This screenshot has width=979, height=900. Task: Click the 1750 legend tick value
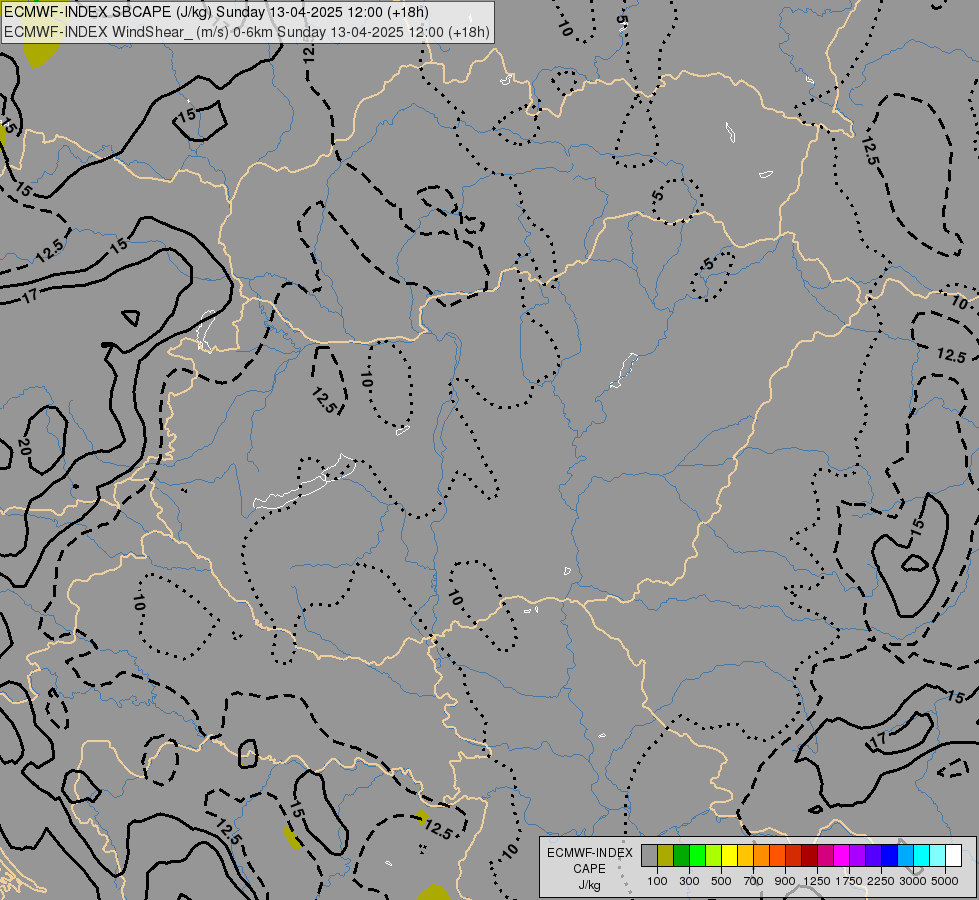pyautogui.click(x=849, y=881)
